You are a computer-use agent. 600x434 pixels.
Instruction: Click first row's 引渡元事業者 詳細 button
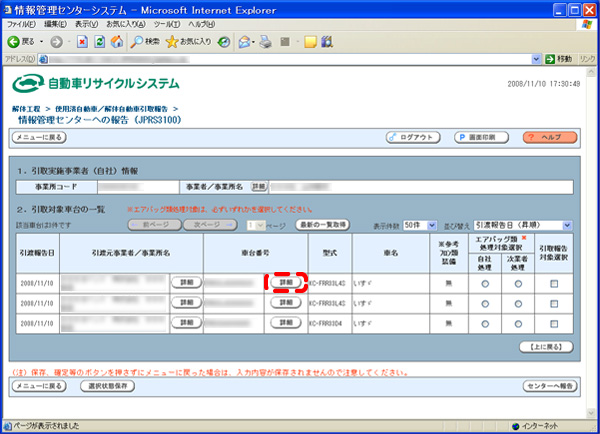point(186,282)
